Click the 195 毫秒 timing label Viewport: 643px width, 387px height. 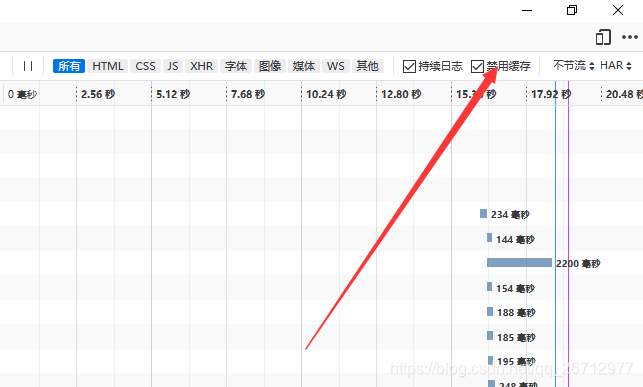point(516,362)
